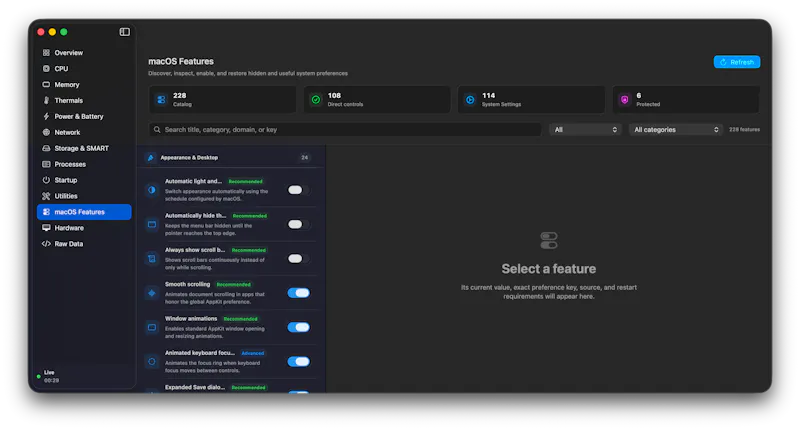The image size is (800, 430).
Task: Click the System Settings stat icon
Action: point(470,99)
